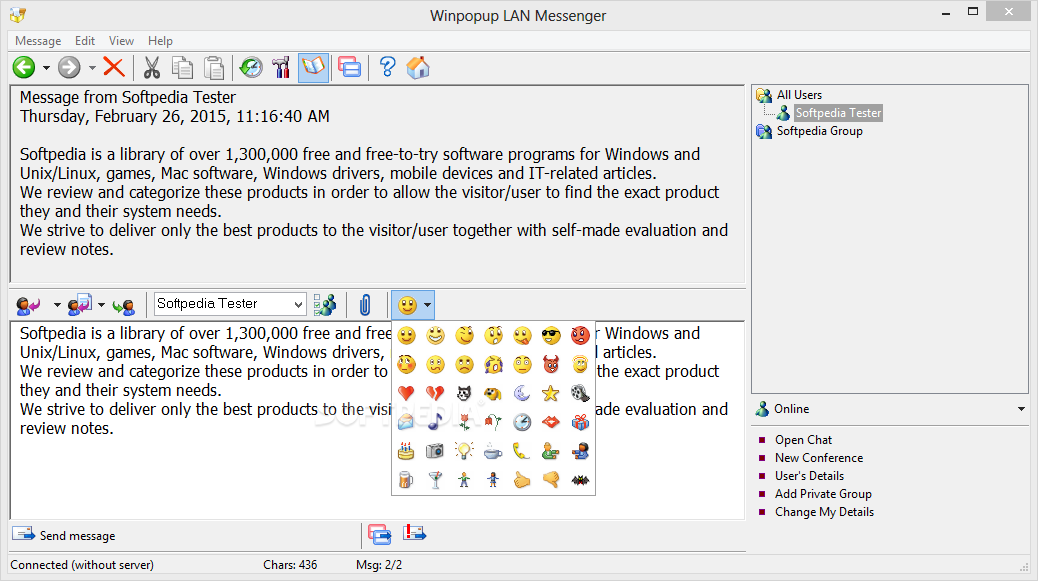
Task: Select Softpedia Tester in the user tree
Action: [838, 112]
